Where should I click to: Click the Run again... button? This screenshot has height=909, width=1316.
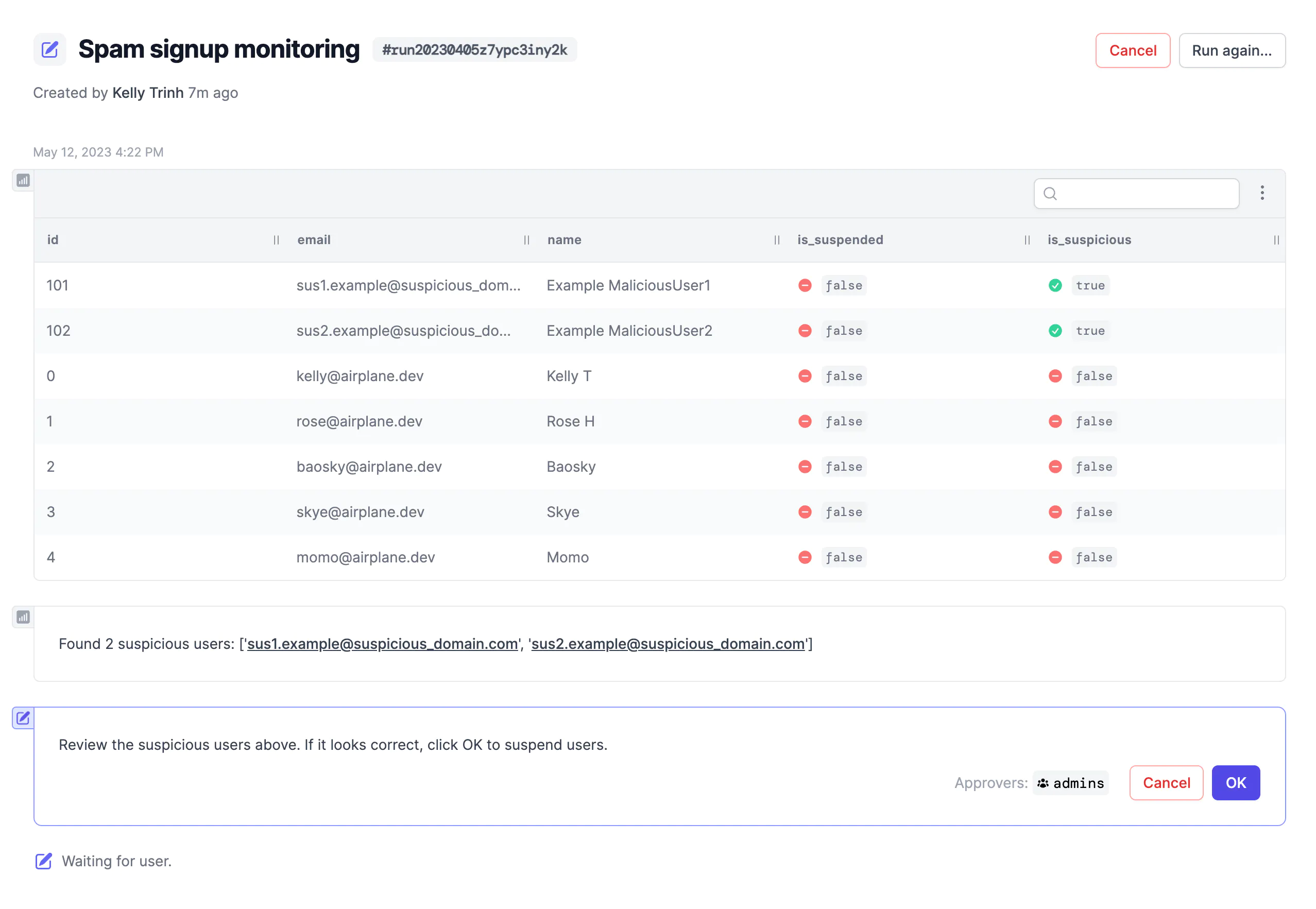coord(1231,50)
